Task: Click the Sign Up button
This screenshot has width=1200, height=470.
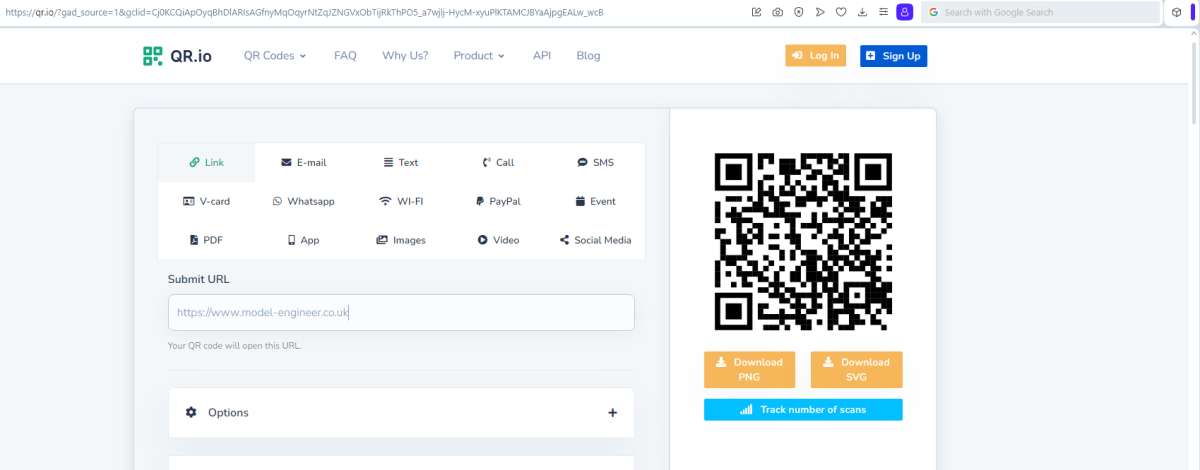Action: 893,56
